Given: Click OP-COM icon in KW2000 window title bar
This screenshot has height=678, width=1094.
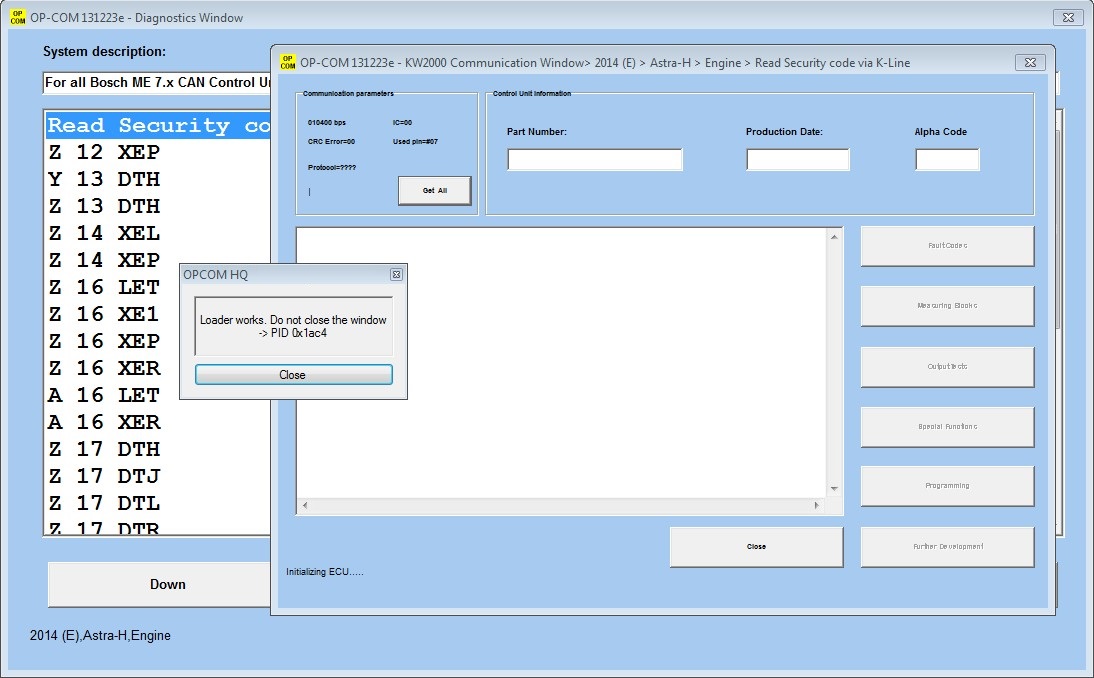Looking at the screenshot, I should click(x=287, y=63).
